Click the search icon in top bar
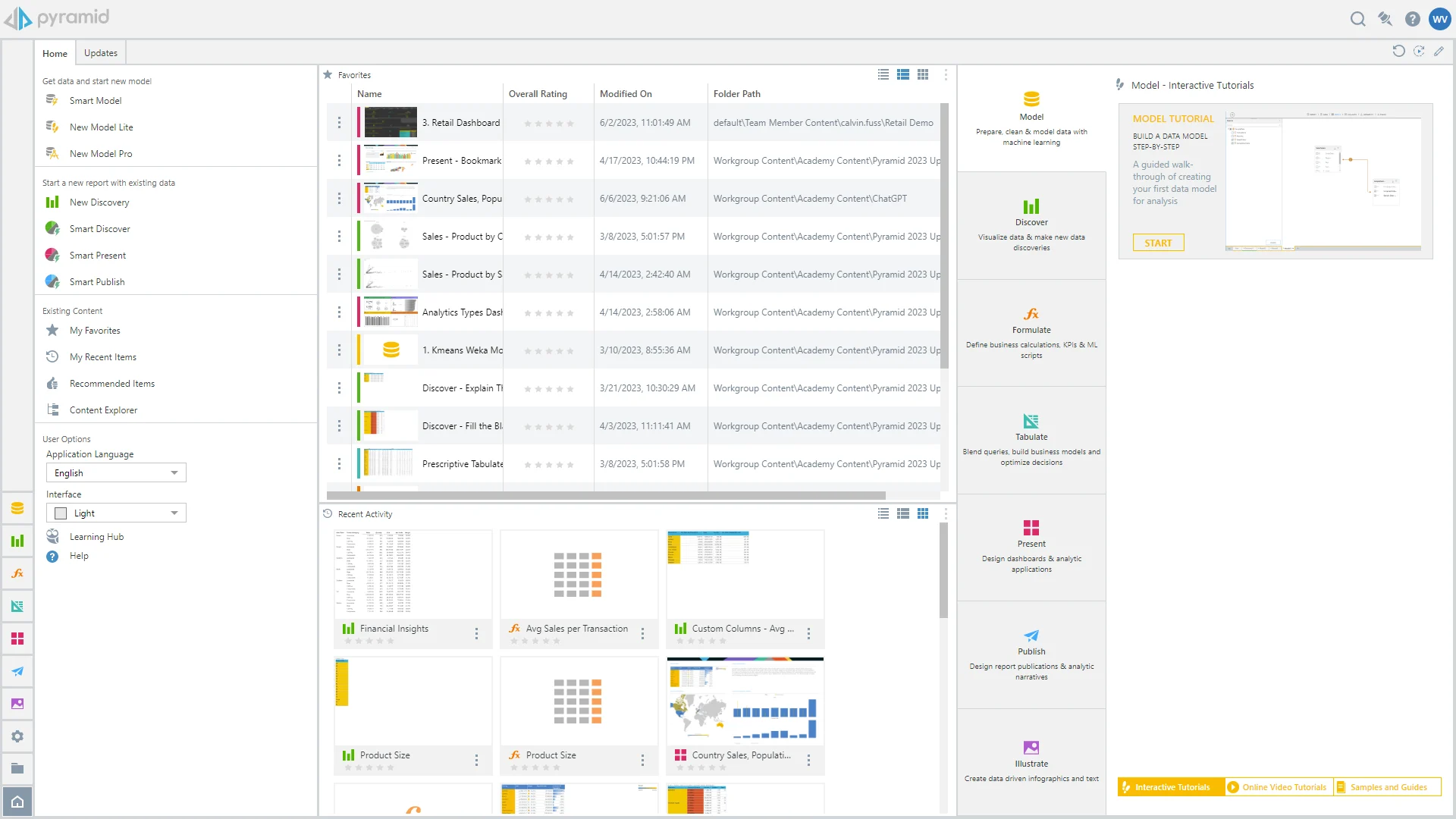1456x819 pixels. pyautogui.click(x=1357, y=19)
